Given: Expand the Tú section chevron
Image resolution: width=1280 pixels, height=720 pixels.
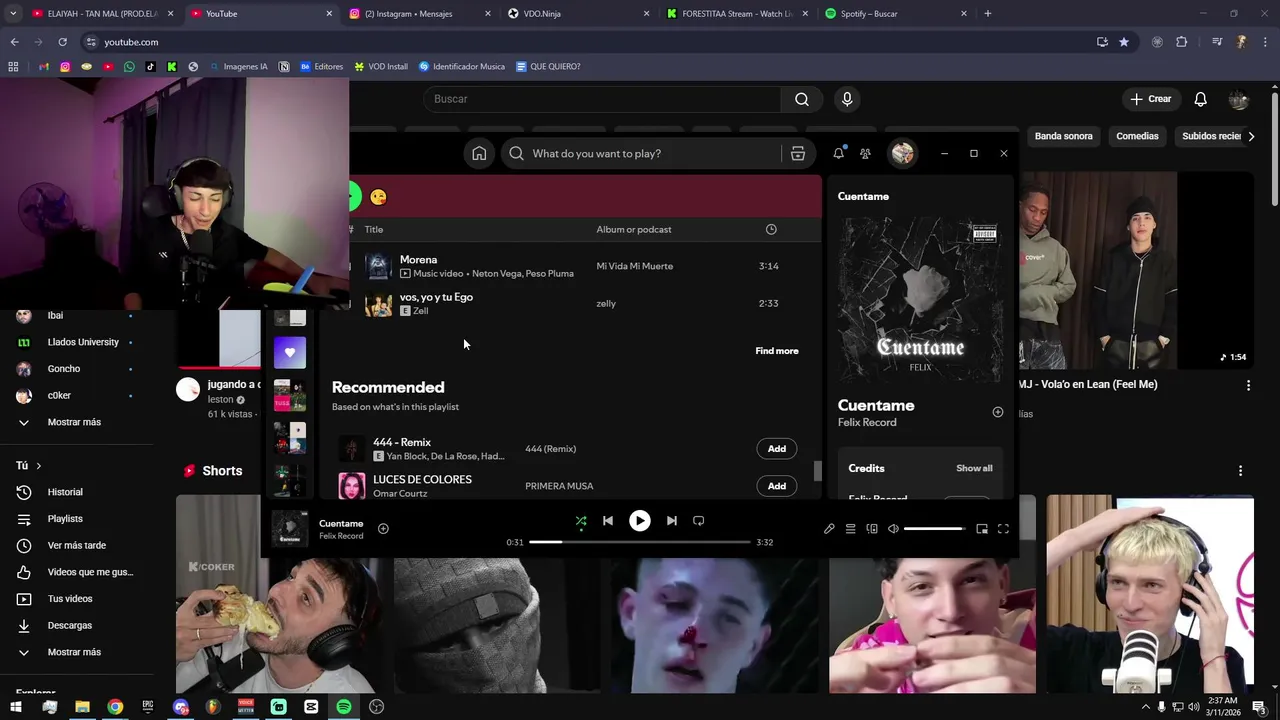Looking at the screenshot, I should (x=38, y=466).
